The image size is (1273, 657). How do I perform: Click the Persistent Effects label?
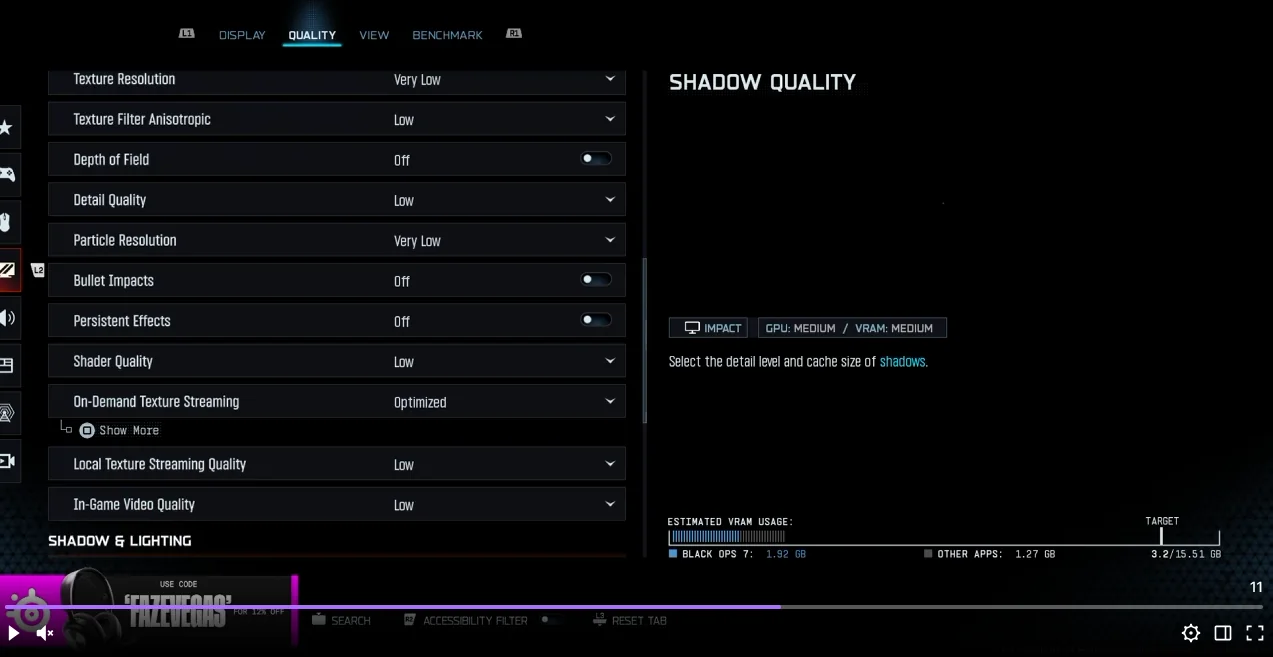pyautogui.click(x=122, y=321)
